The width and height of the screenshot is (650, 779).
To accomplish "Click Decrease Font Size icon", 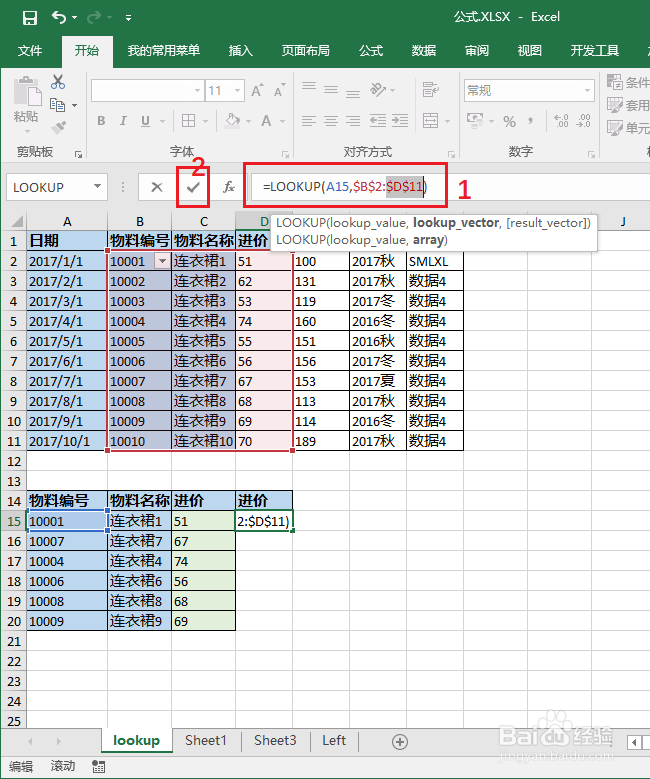I will [x=279, y=90].
